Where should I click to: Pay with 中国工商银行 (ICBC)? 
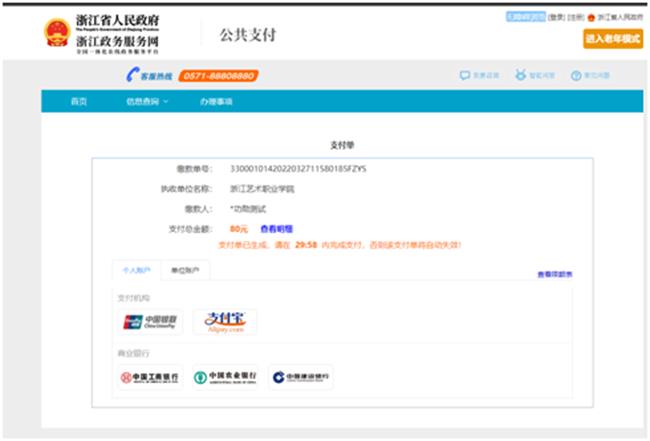tap(150, 377)
